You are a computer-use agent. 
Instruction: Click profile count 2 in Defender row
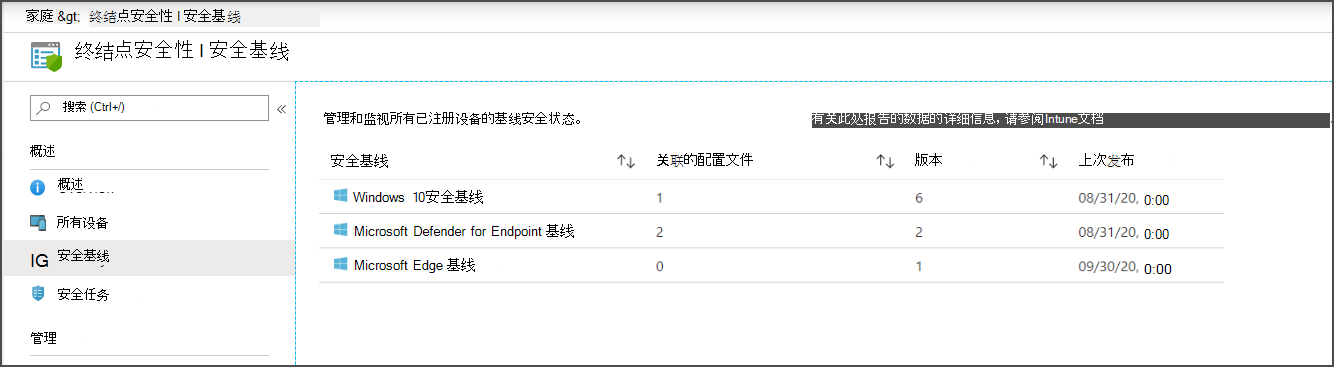coord(660,231)
